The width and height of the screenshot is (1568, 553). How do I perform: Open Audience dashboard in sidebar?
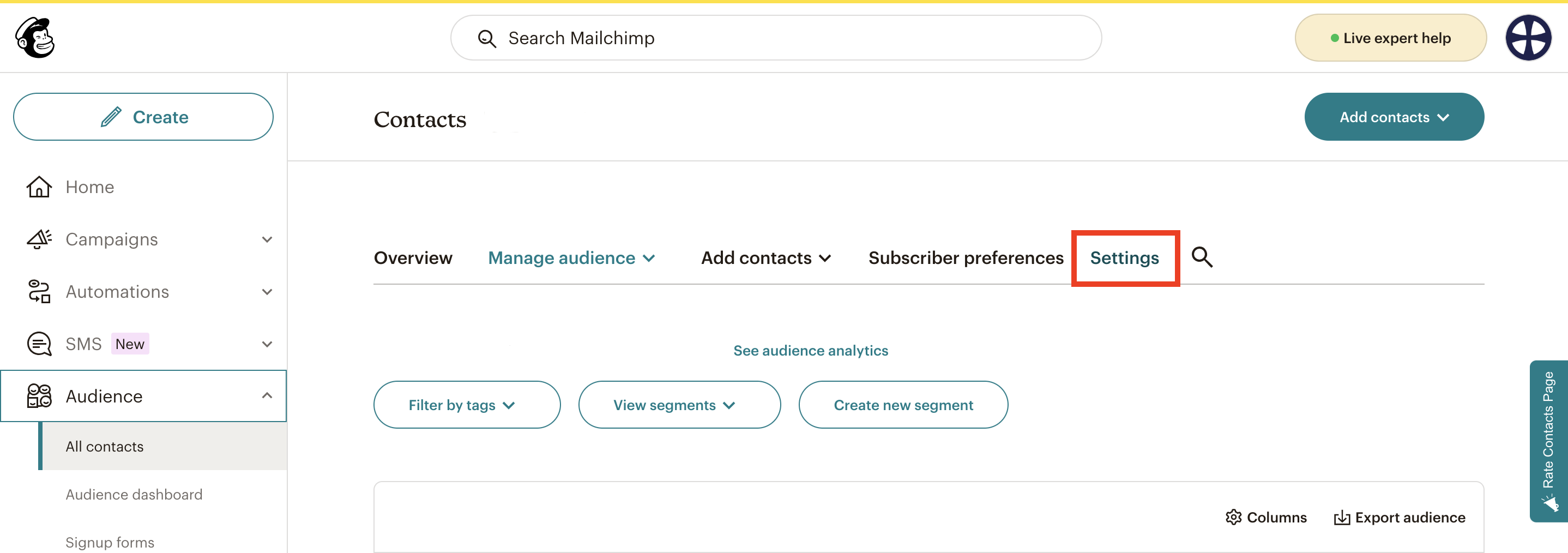[134, 495]
